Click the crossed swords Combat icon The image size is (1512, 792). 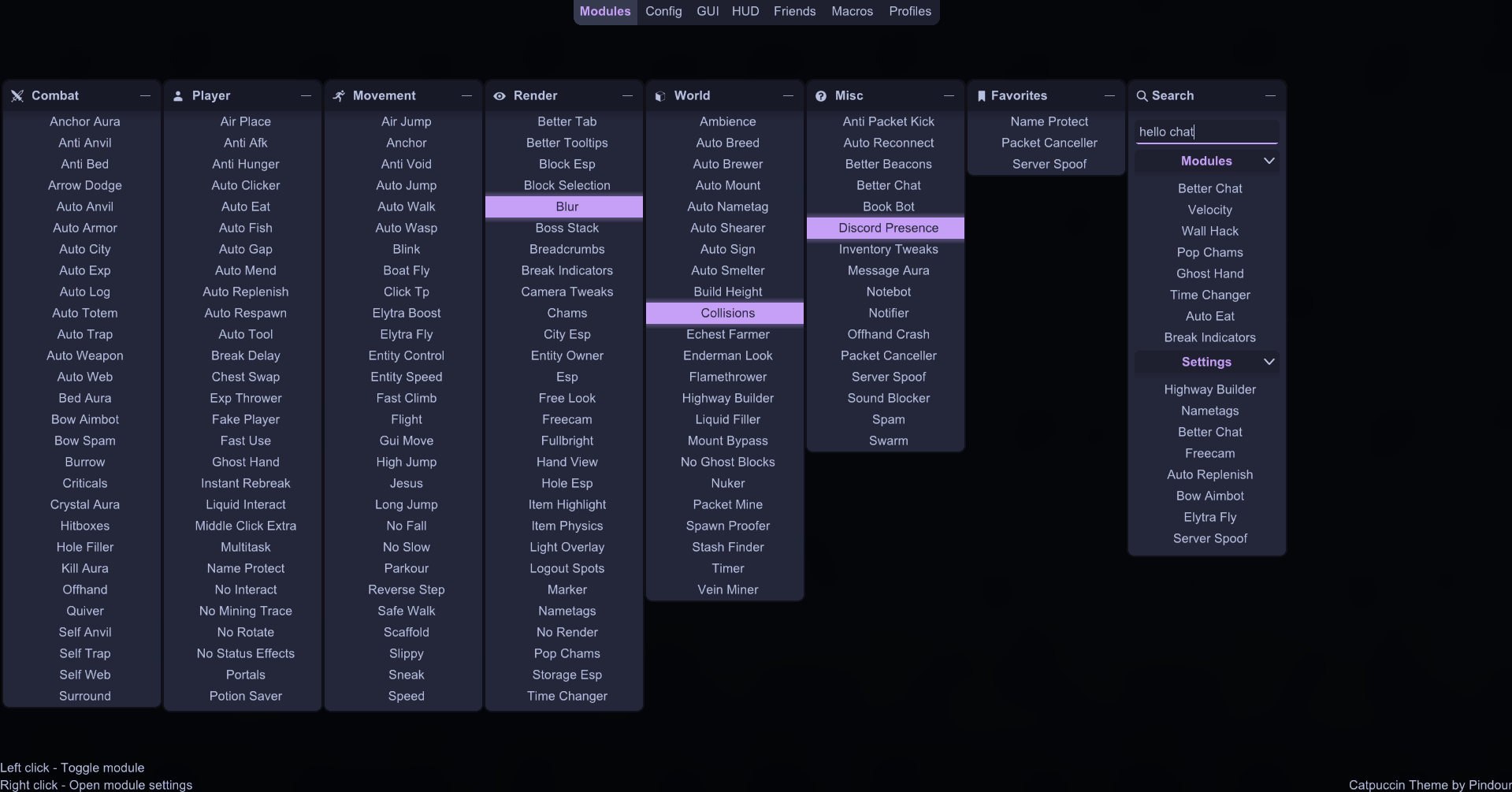coord(17,96)
